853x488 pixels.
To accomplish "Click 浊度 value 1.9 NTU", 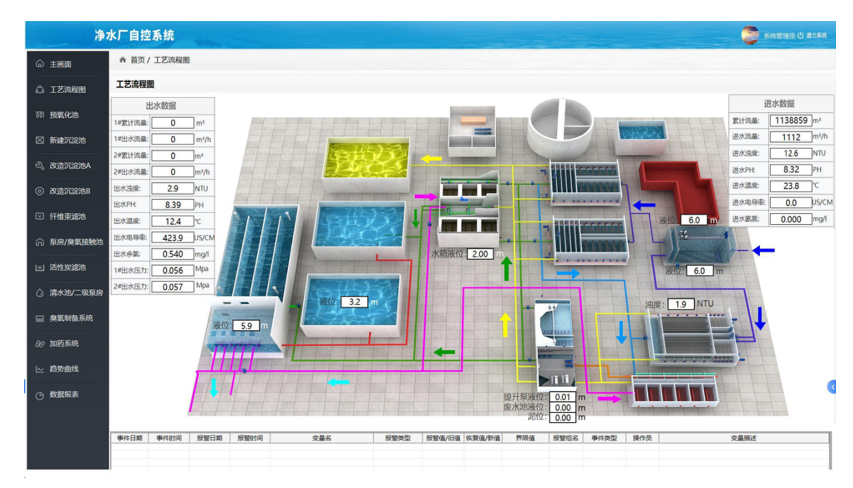I will pos(681,304).
